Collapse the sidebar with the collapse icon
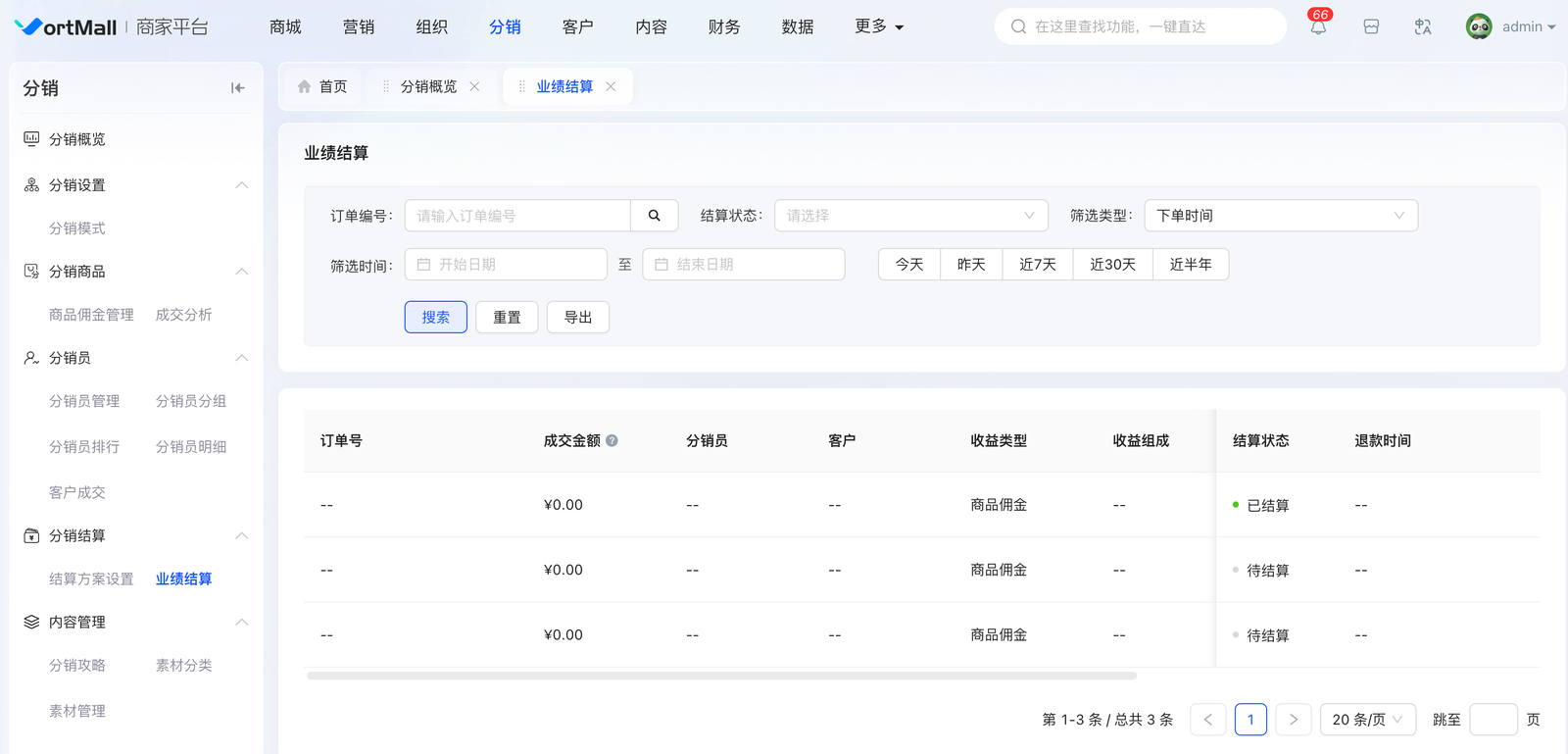The height and width of the screenshot is (754, 1568). pyautogui.click(x=237, y=88)
